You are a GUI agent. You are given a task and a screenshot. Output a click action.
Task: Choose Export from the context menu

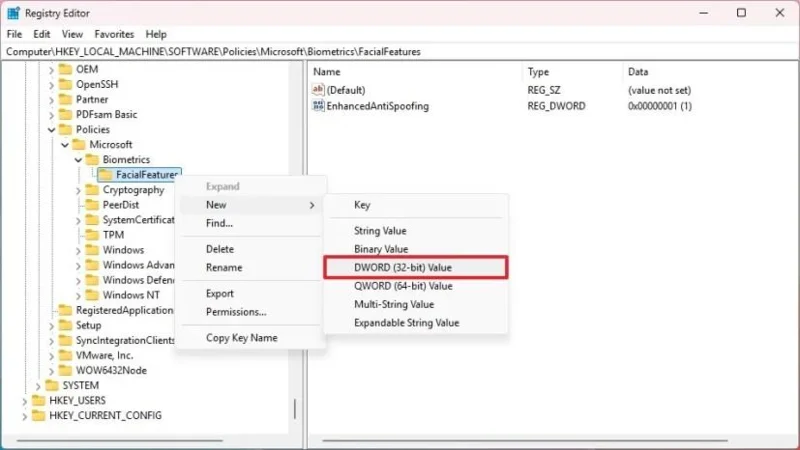coord(251,293)
